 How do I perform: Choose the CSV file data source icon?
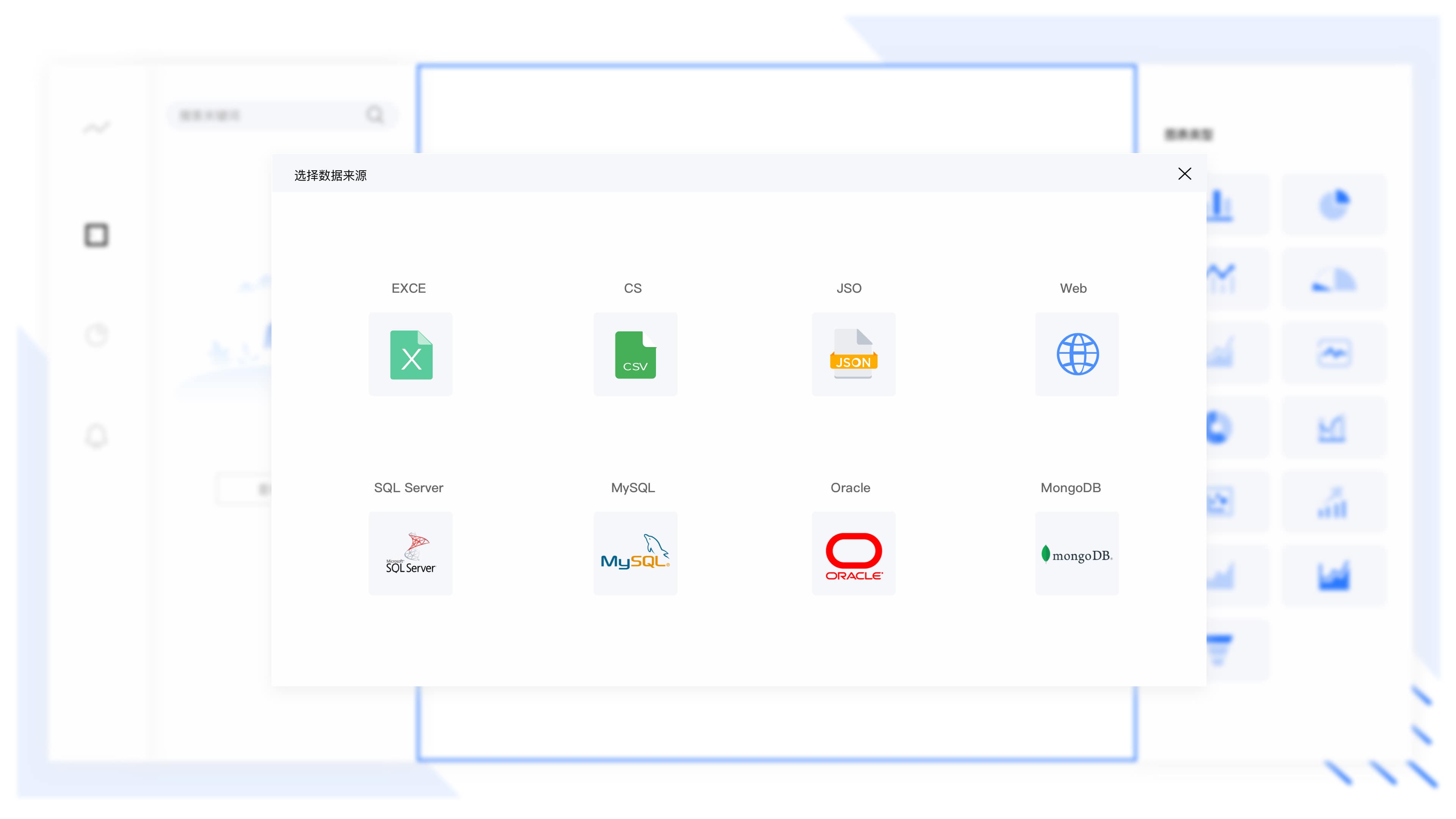click(635, 355)
